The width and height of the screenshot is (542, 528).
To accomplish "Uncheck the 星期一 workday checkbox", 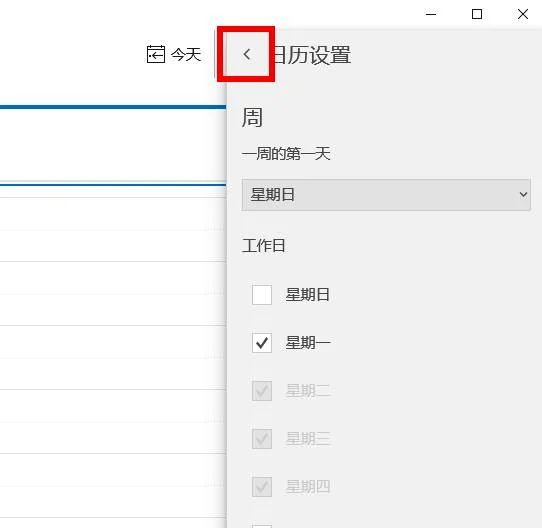I will (262, 343).
